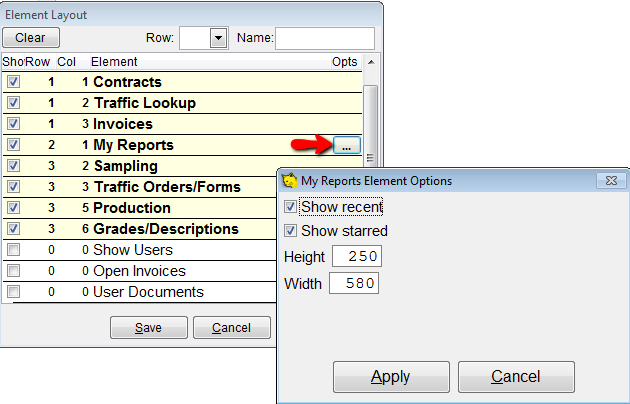The width and height of the screenshot is (630, 404).
Task: Uncheck the My Reports show checkbox
Action: click(13, 144)
